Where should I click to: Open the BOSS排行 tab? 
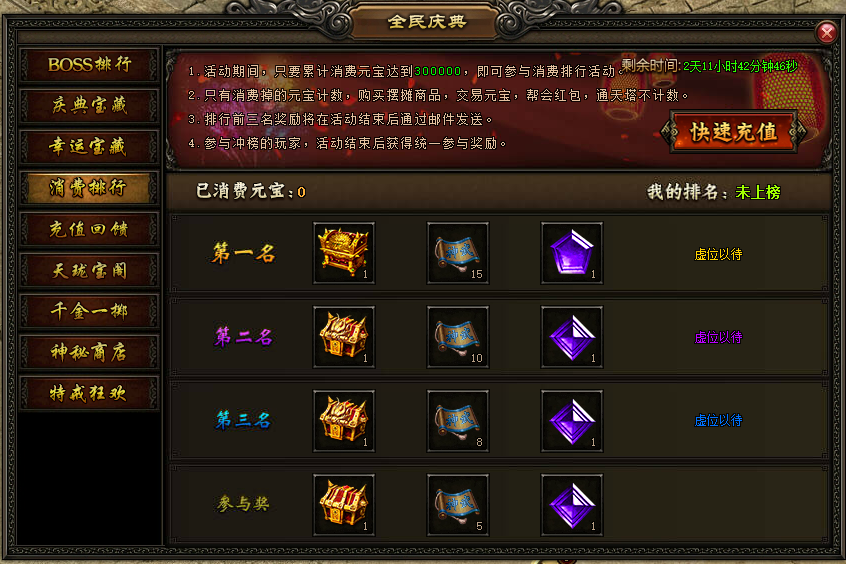pyautogui.click(x=89, y=65)
